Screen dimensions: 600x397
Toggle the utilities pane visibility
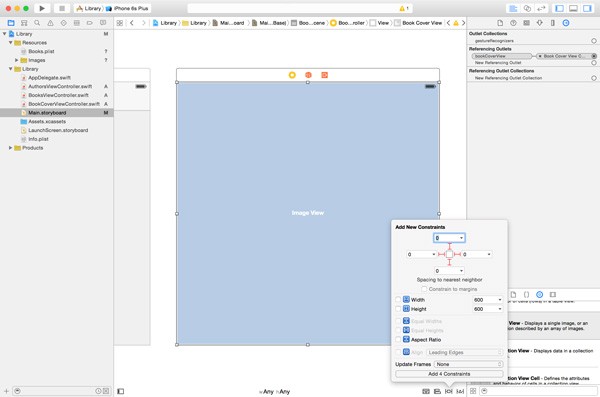587,8
